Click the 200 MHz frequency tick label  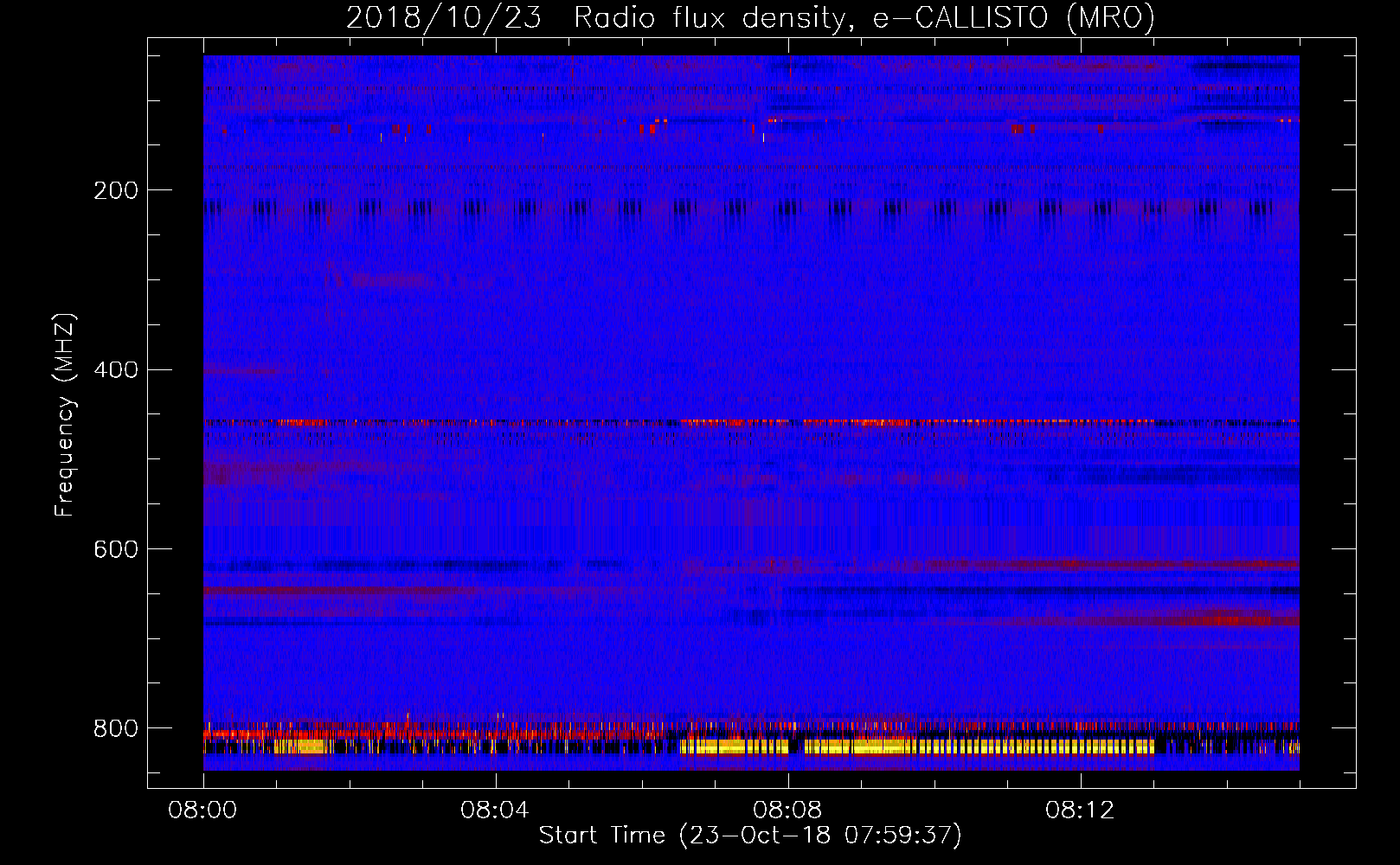click(116, 190)
